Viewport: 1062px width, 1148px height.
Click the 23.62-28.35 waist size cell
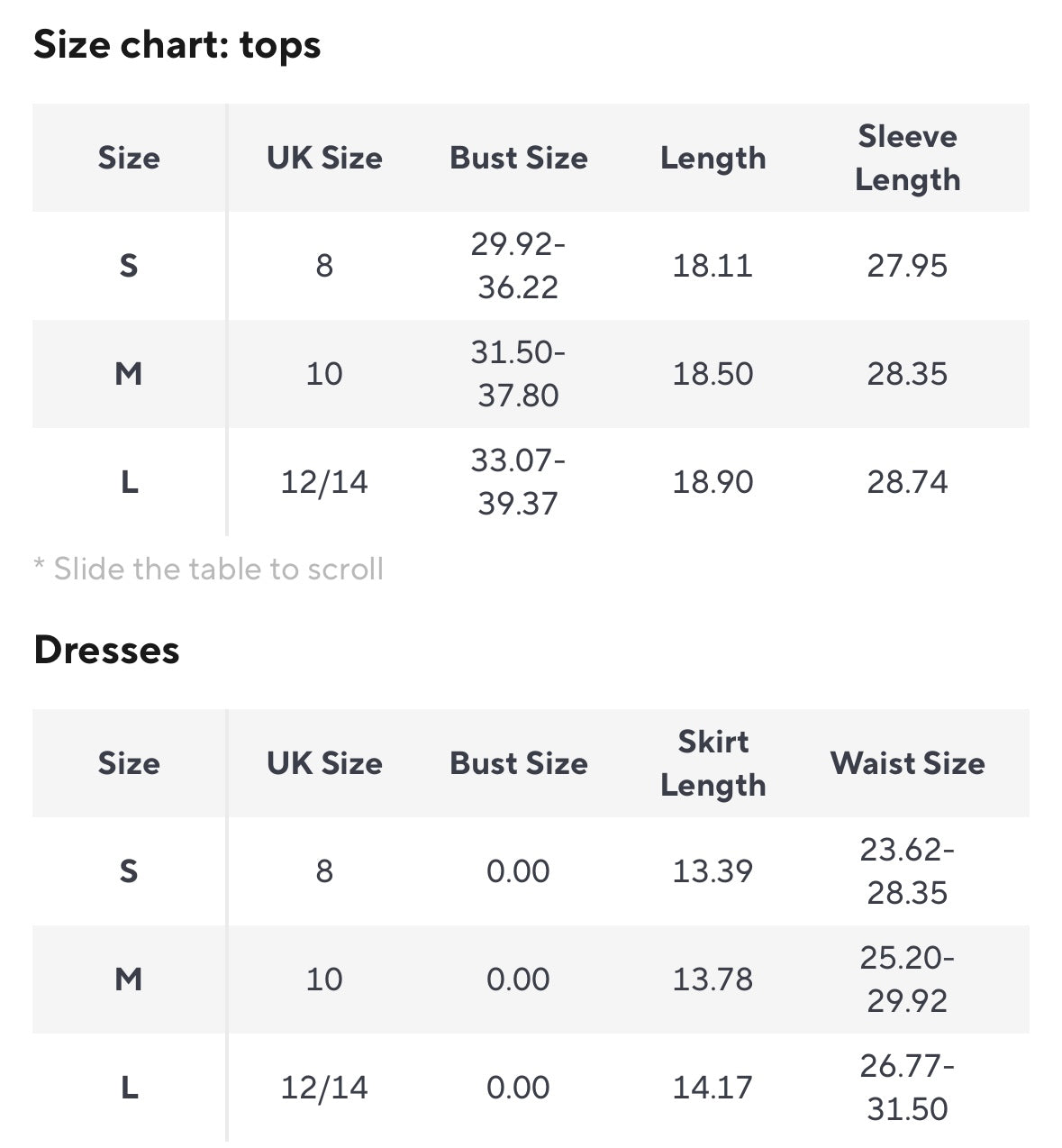click(x=907, y=871)
